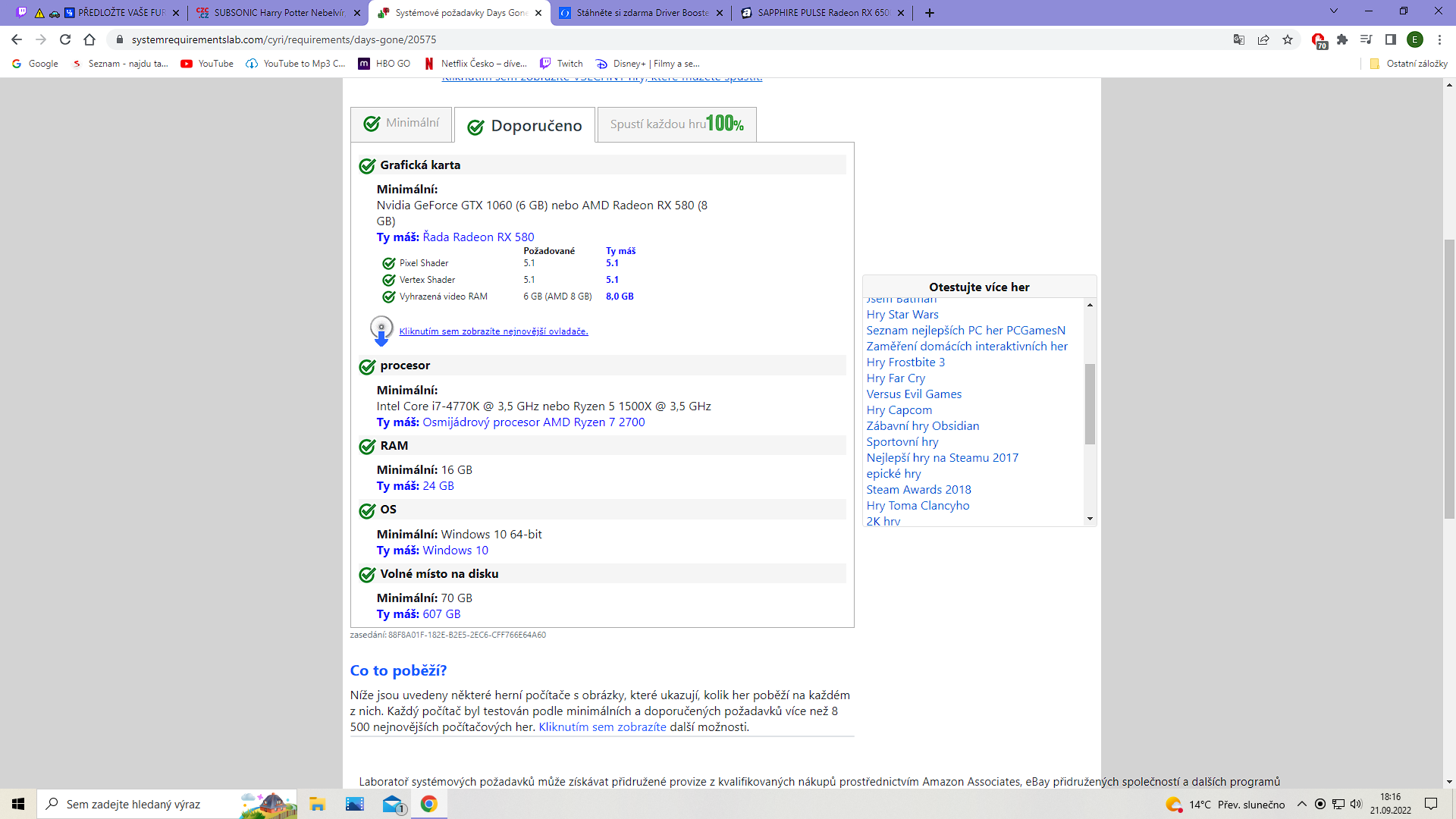Open the Google Translate page icon
Screen dimensions: 1456x819
coord(1239,39)
